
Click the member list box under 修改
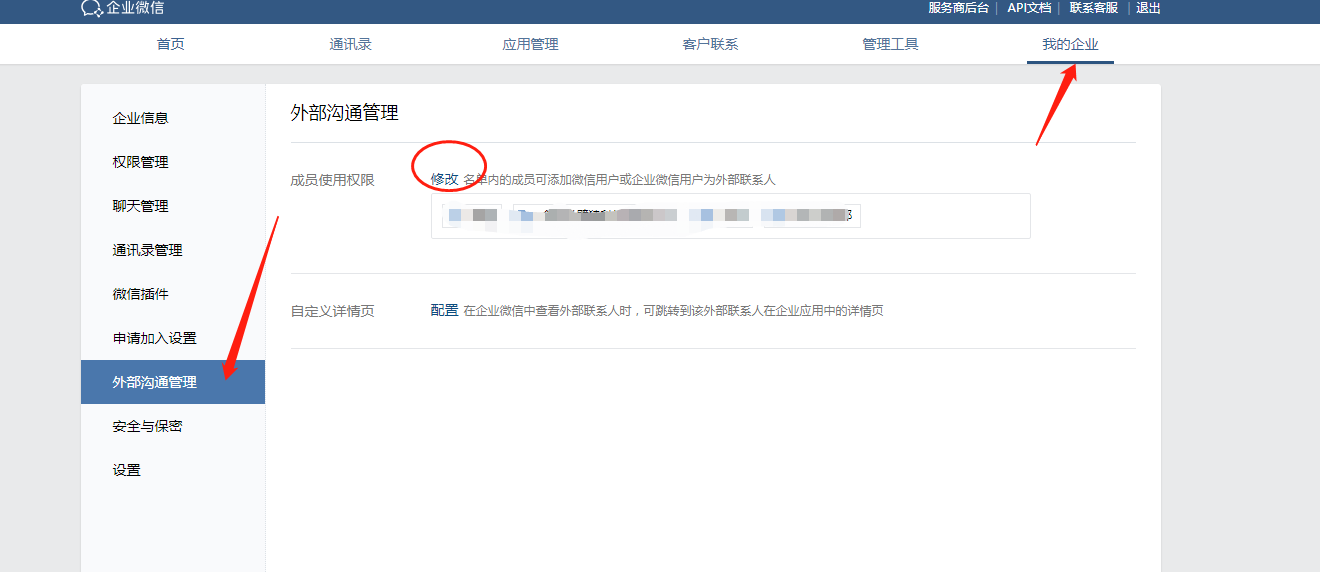pos(730,216)
